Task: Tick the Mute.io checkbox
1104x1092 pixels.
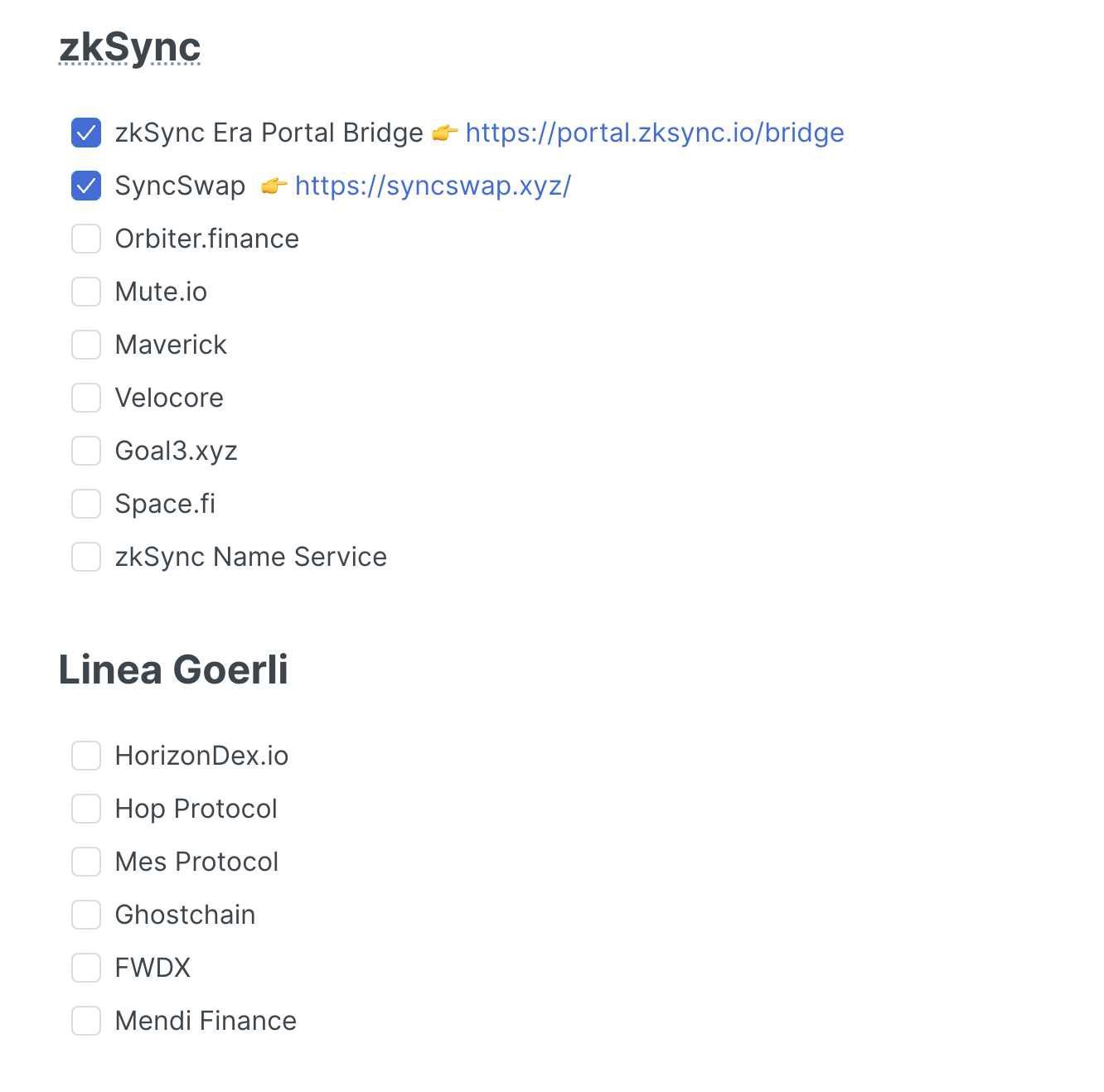Action: (86, 292)
